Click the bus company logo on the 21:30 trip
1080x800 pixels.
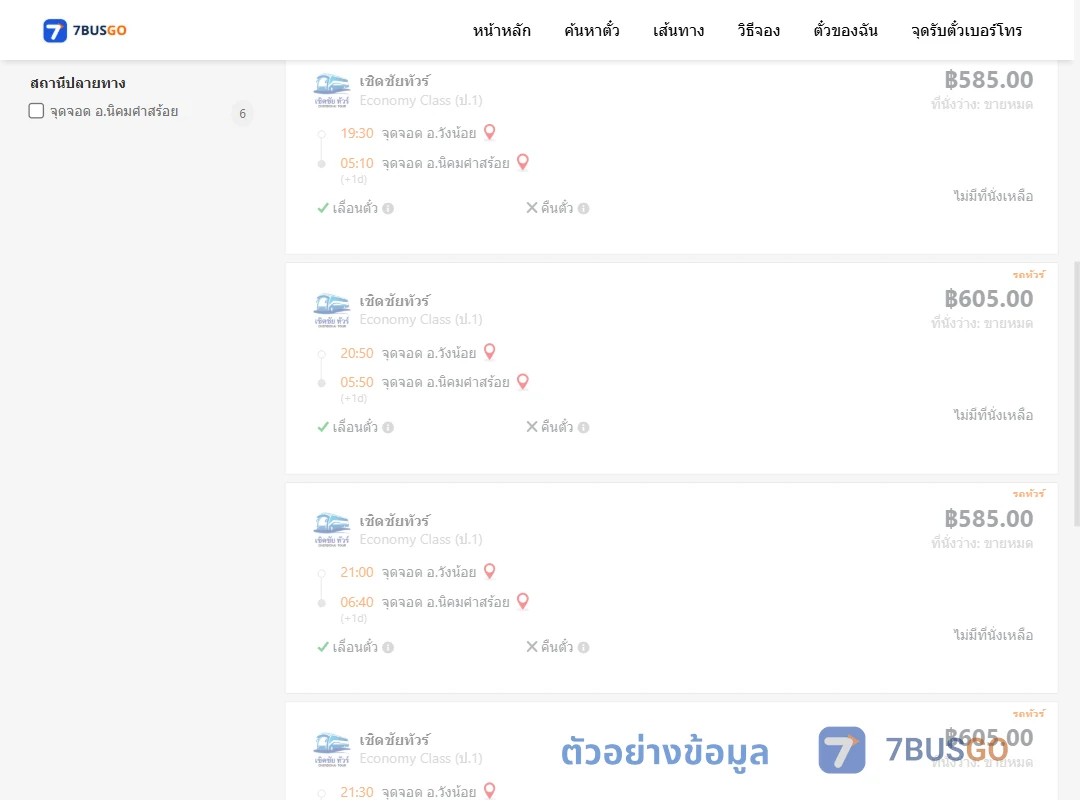[331, 749]
